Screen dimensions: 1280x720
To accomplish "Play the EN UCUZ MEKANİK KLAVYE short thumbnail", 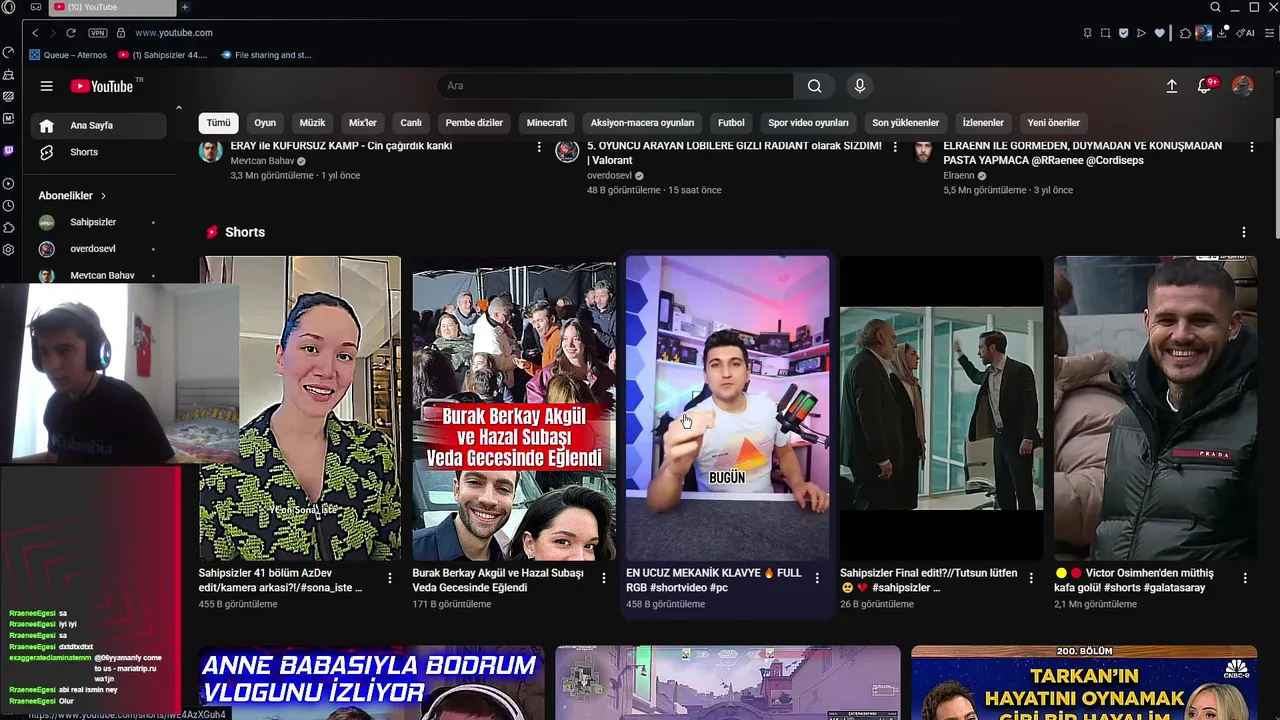I will pyautogui.click(x=727, y=408).
